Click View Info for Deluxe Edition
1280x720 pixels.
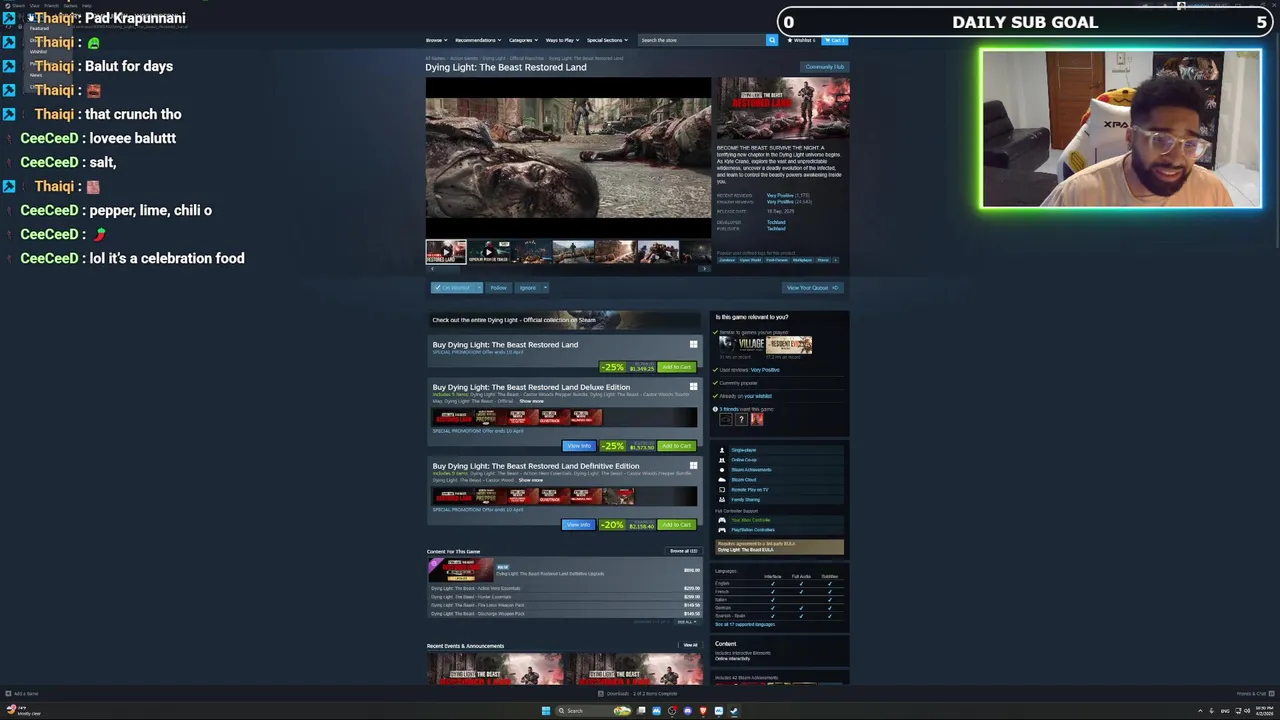point(579,446)
